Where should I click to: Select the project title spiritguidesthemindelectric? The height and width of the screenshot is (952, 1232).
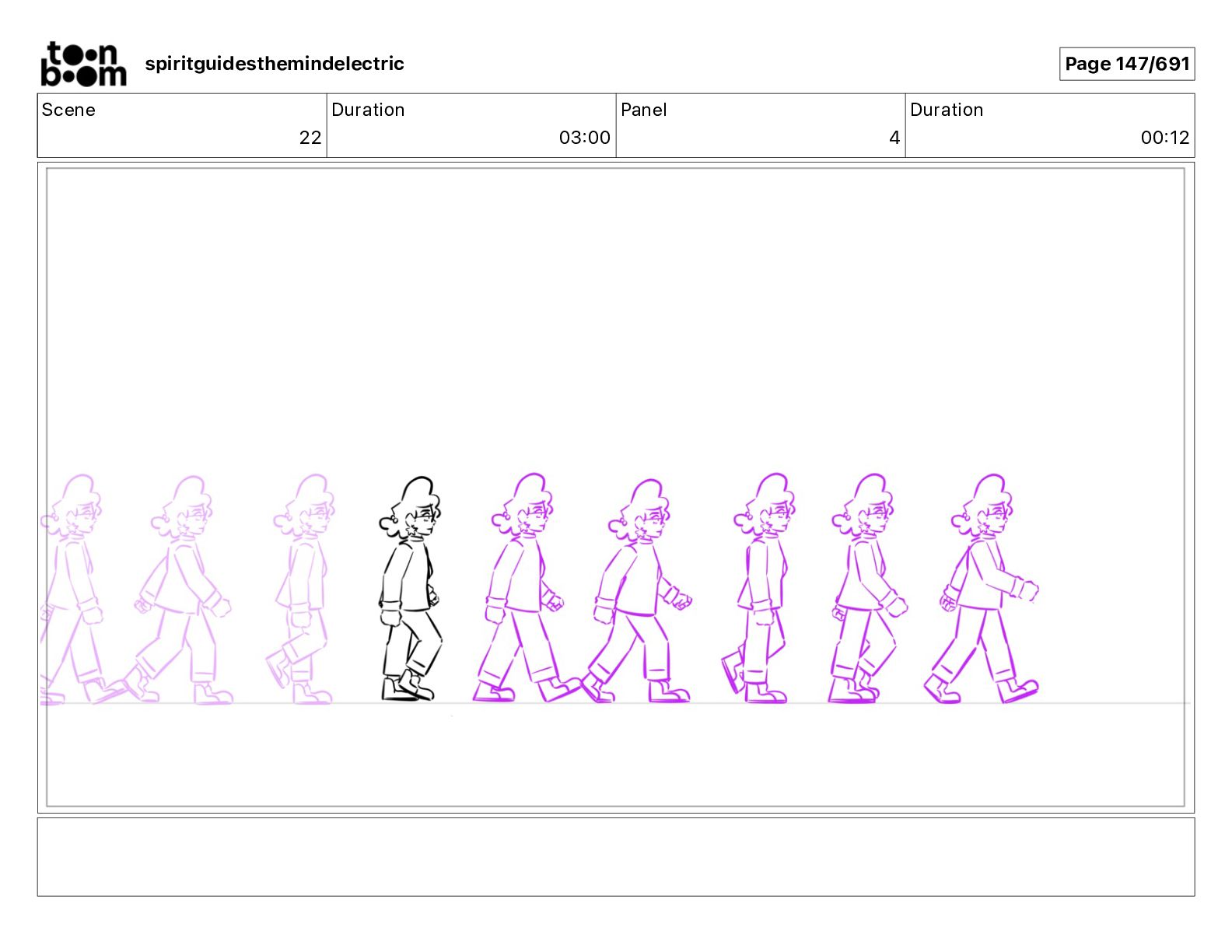click(x=275, y=64)
